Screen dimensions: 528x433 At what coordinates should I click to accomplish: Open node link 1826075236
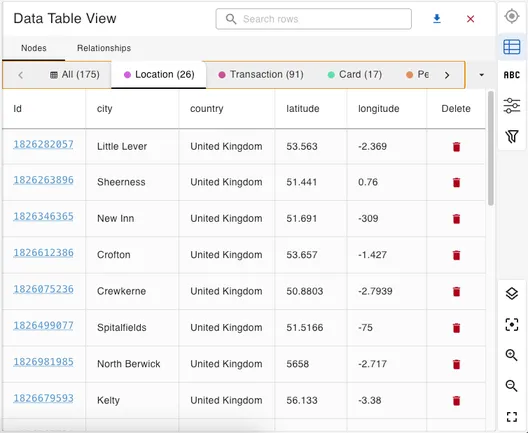click(x=43, y=289)
